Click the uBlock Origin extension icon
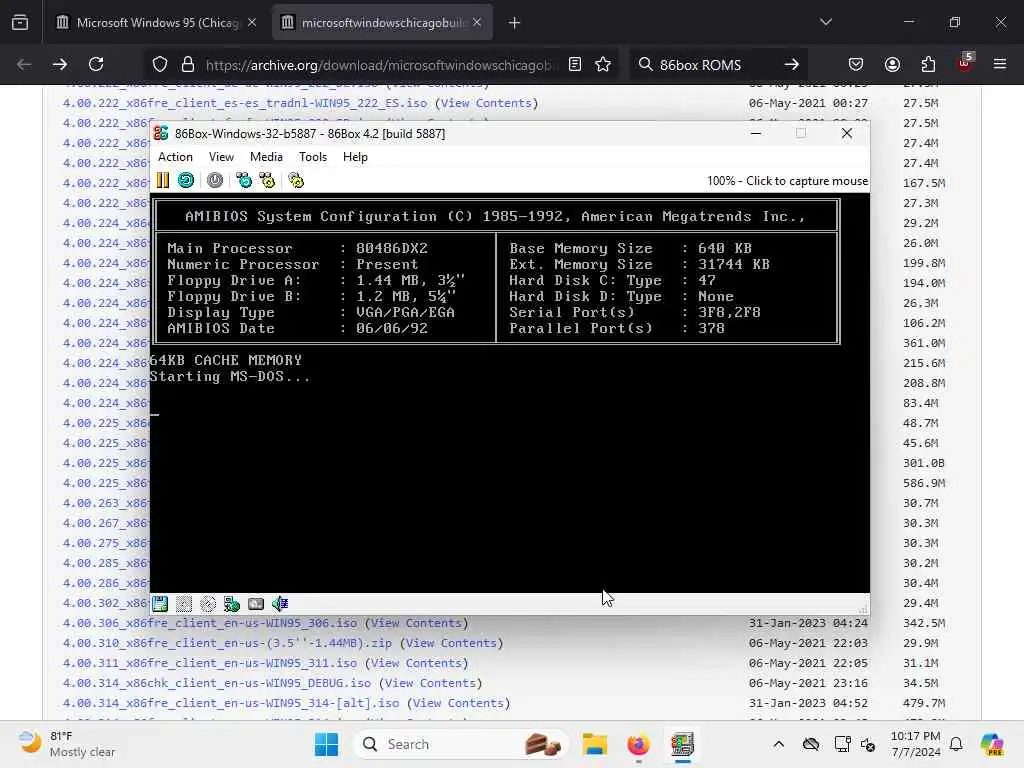 click(x=964, y=63)
